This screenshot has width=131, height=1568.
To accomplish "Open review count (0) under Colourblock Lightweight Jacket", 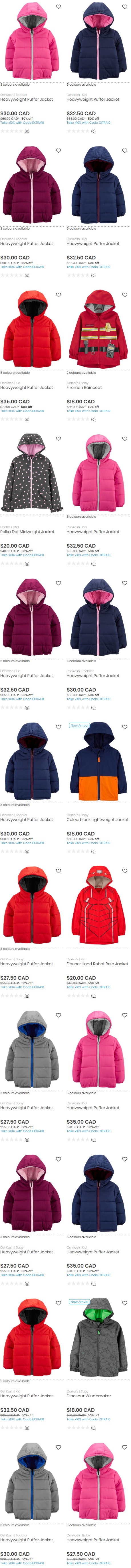I will click(93, 852).
